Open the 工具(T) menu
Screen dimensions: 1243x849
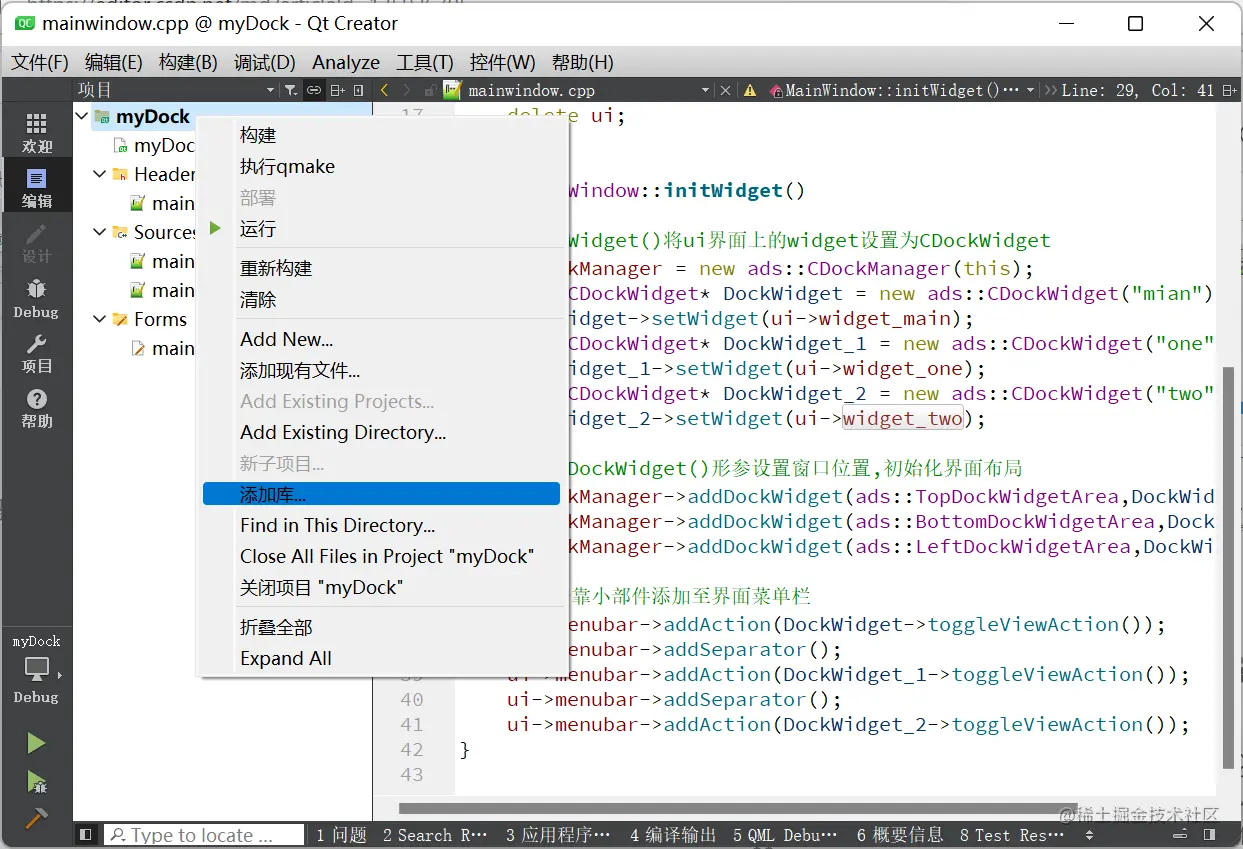(425, 62)
